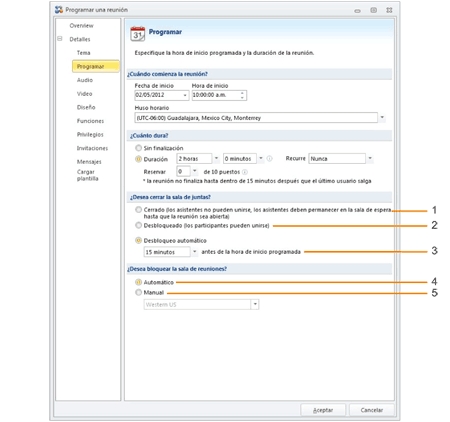450x422 pixels.
Task: Close the dialog window
Action: 389,10
